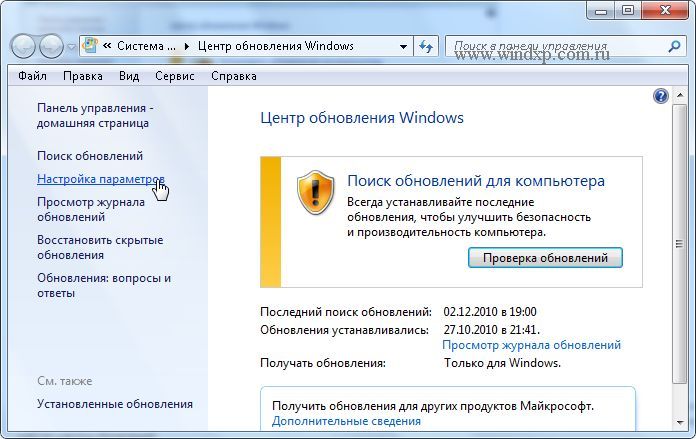This screenshot has height=439, width=696.
Task: Click Установленные обновления in the sidebar
Action: point(115,404)
